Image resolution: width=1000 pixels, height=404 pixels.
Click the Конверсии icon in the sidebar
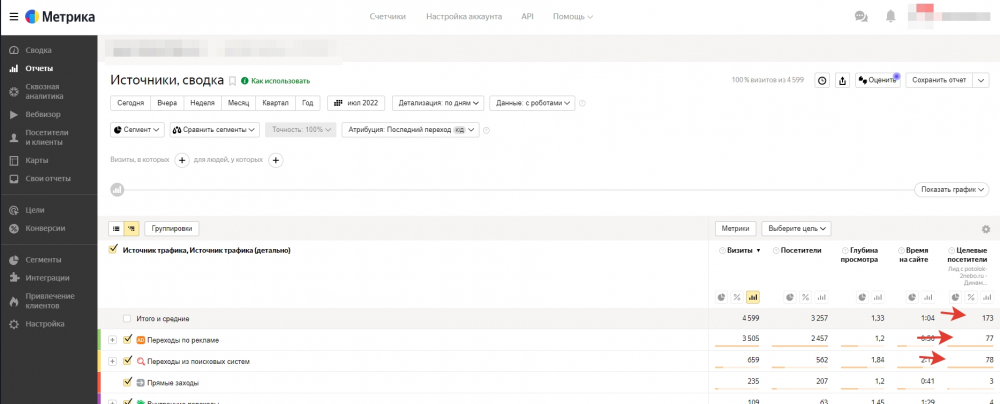(13, 228)
